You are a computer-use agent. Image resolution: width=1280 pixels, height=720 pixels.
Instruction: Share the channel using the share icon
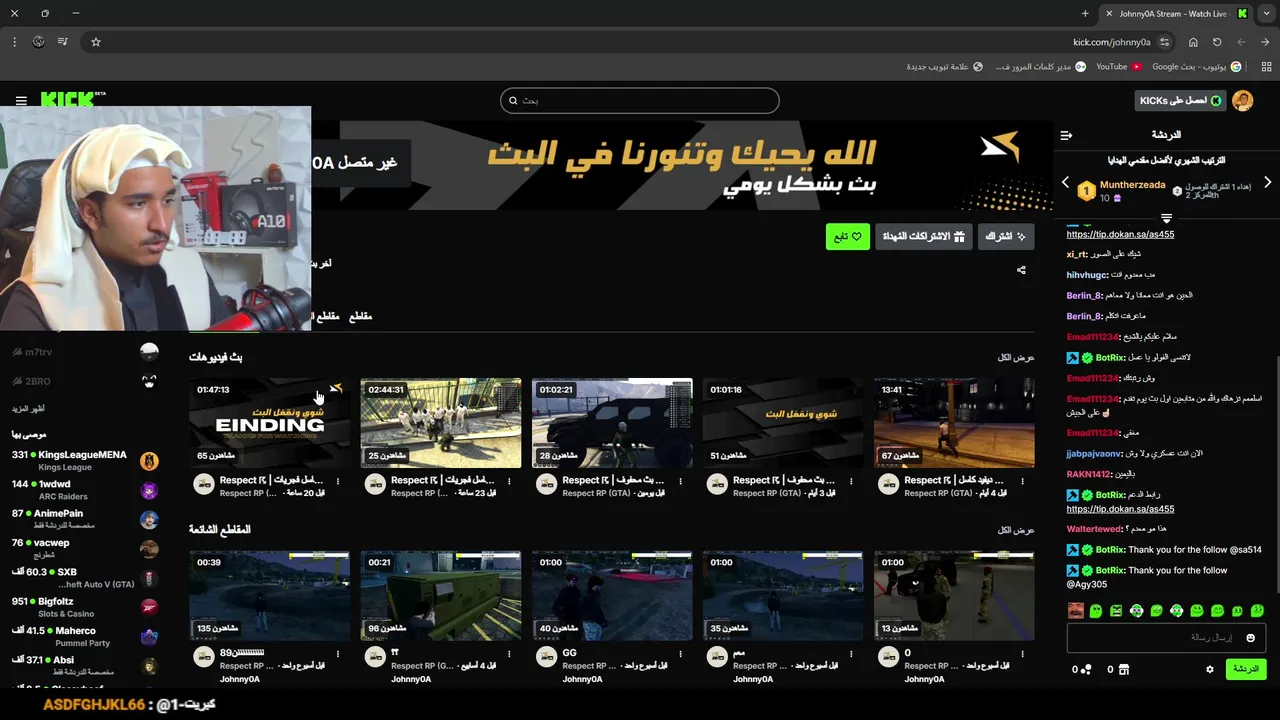pyautogui.click(x=1021, y=270)
